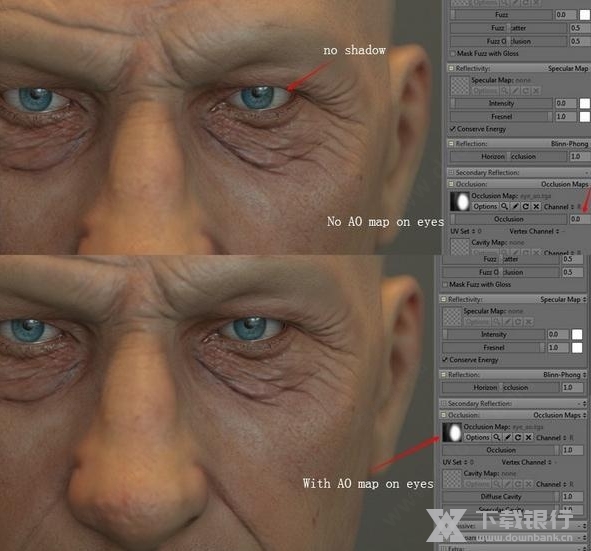Clear the upper Occlusion Map with the X icon

(536, 207)
